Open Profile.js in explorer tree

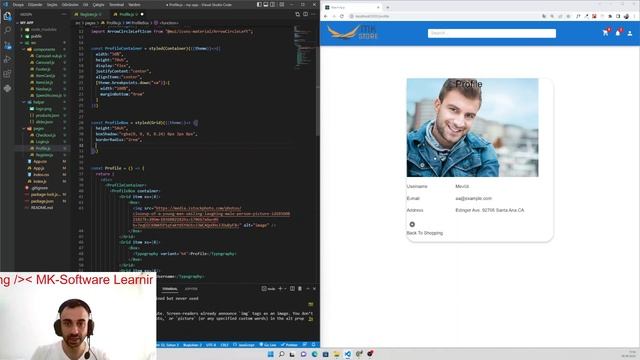pos(43,148)
